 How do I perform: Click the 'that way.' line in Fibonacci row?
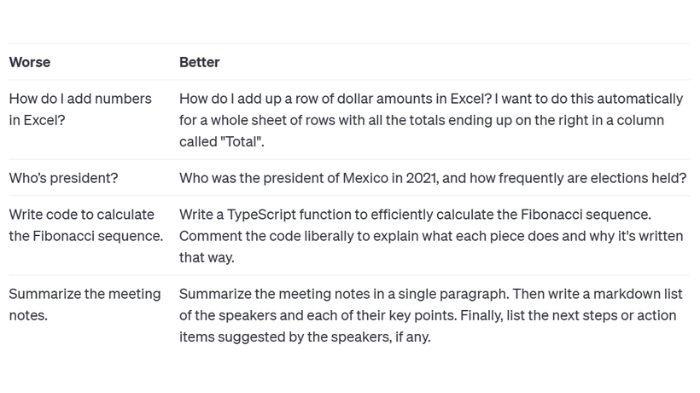207,257
